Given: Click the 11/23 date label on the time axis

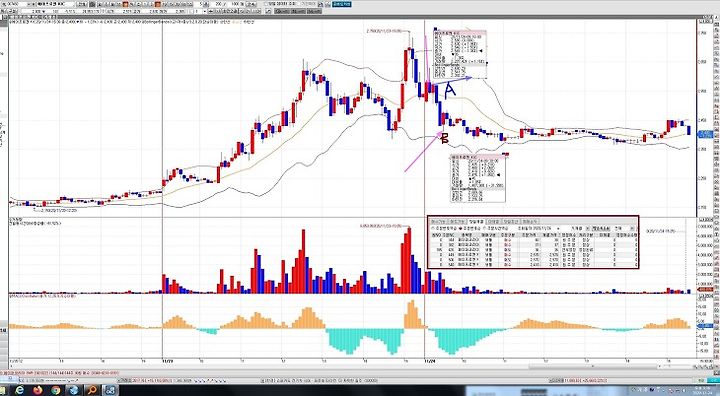Looking at the screenshot, I should click(168, 362).
